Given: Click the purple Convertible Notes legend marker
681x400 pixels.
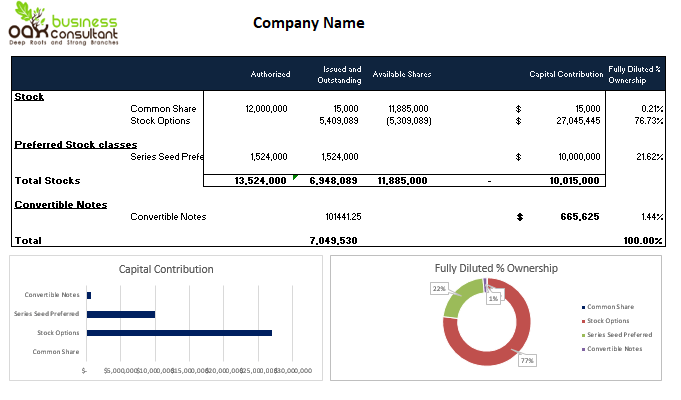Looking at the screenshot, I should [582, 348].
